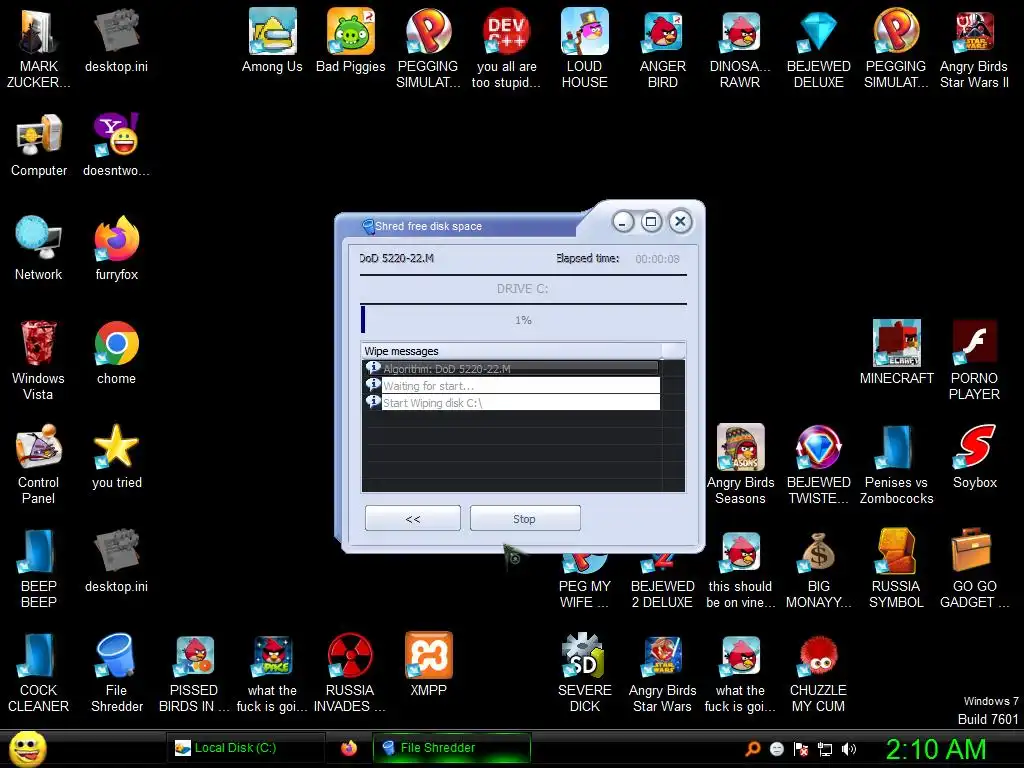Click the Wipe messages column header
1024x768 pixels.
[x=511, y=351]
